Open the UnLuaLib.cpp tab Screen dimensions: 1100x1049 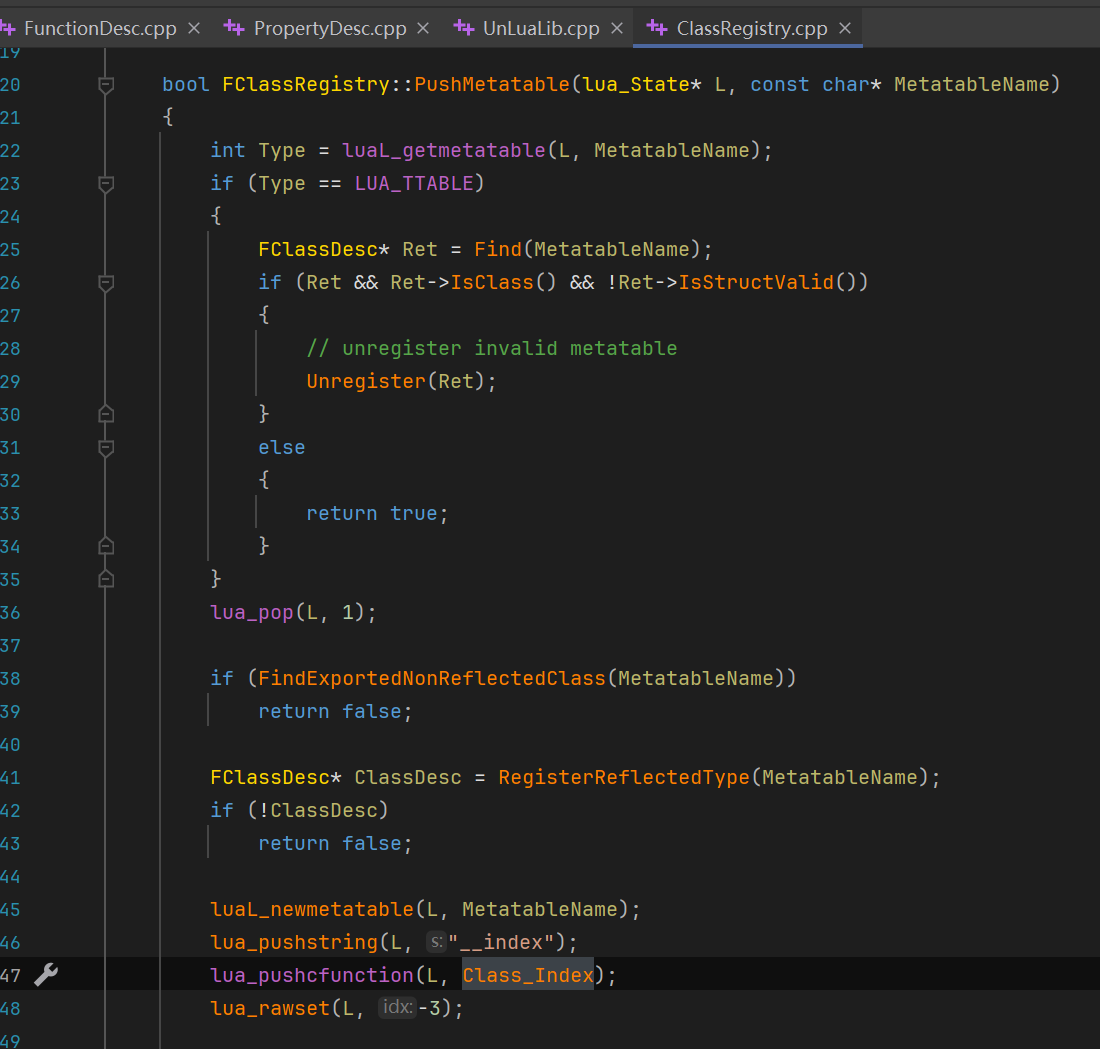coord(540,28)
